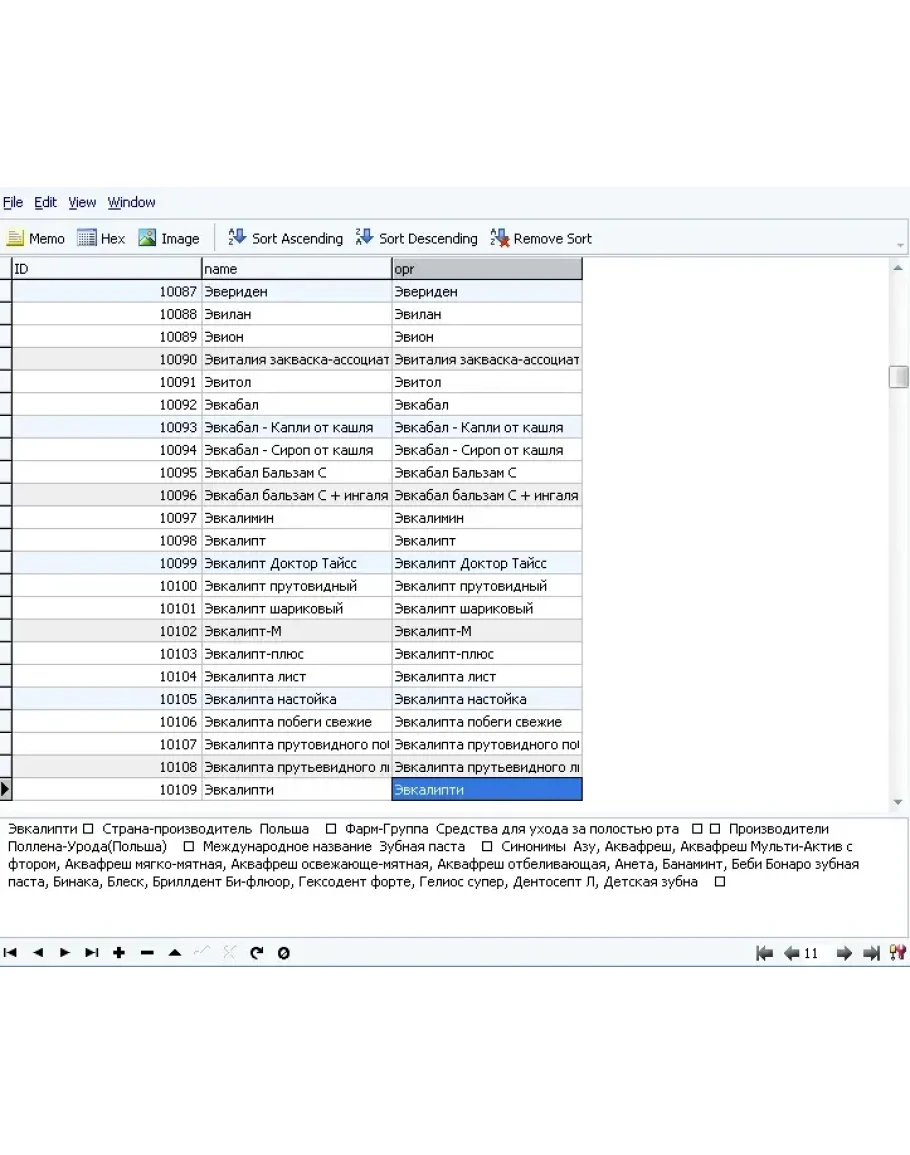Image resolution: width=910 pixels, height=1155 pixels.
Task: Open the File menu
Action: [x=13, y=202]
